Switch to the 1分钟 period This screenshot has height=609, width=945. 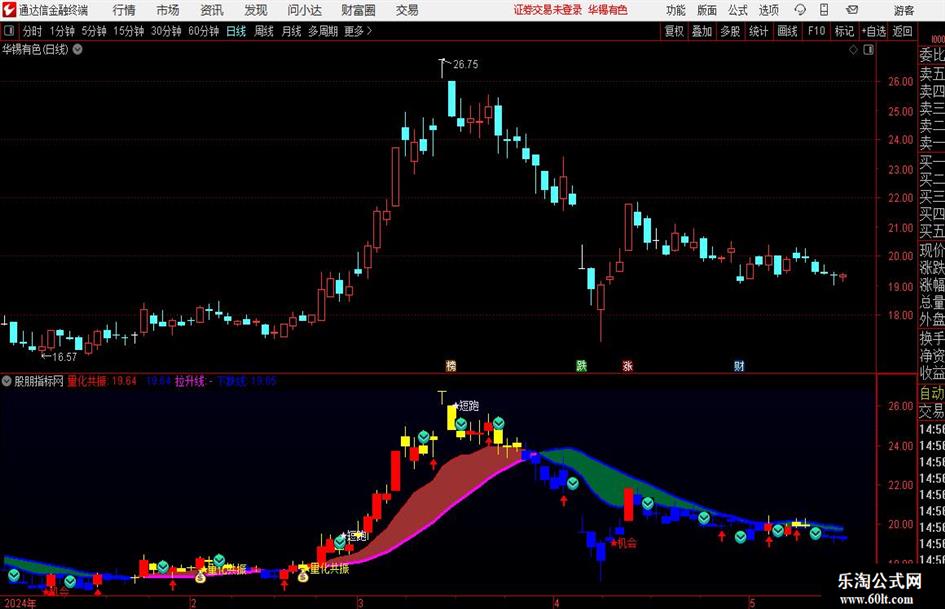(x=61, y=31)
